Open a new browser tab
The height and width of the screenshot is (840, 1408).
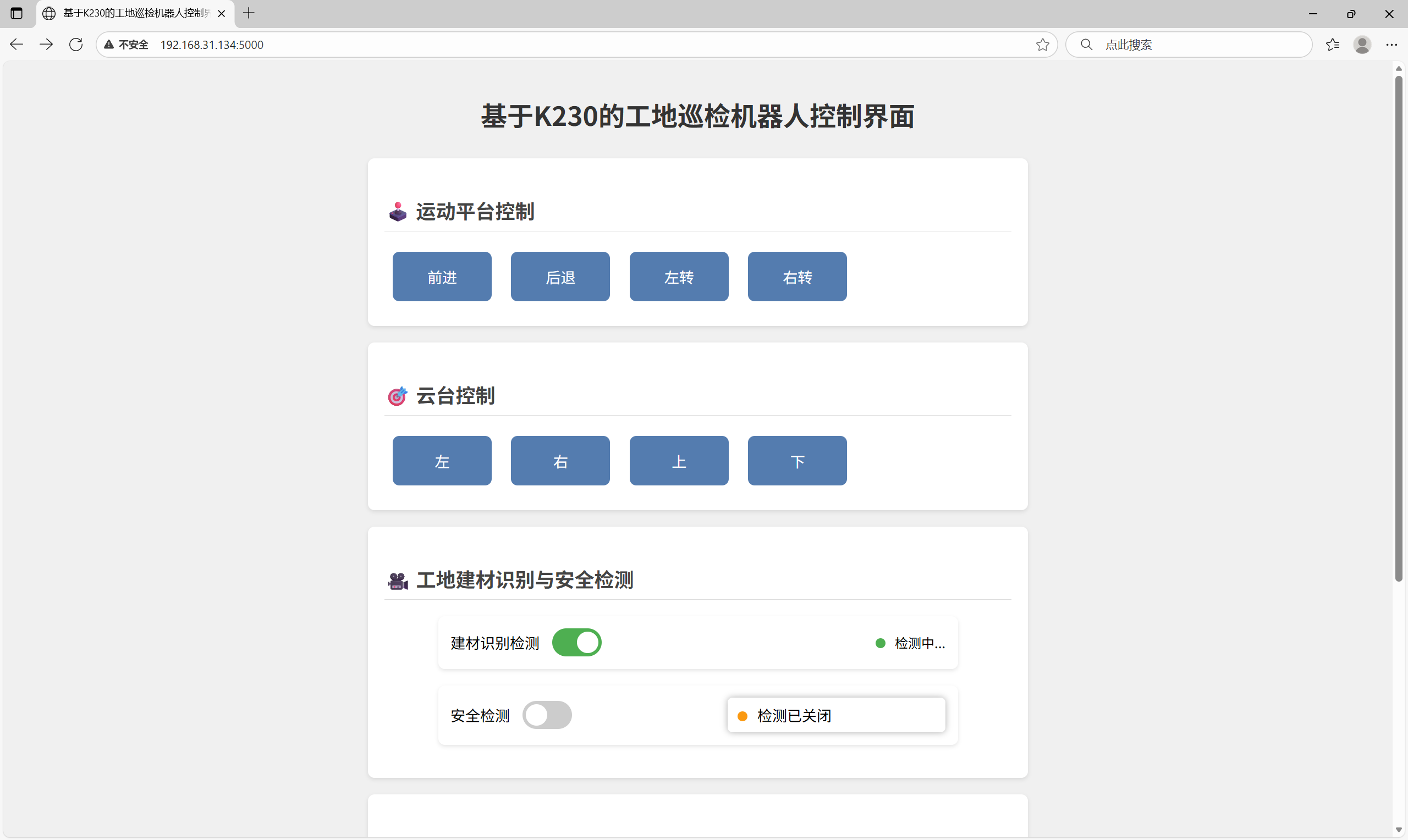tap(249, 13)
